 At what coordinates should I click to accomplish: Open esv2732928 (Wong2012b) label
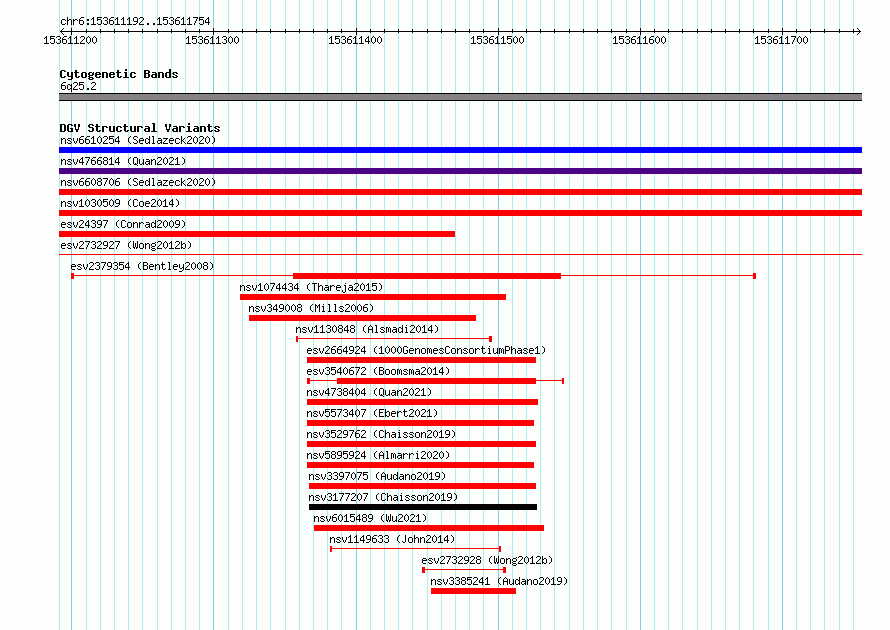(487, 560)
